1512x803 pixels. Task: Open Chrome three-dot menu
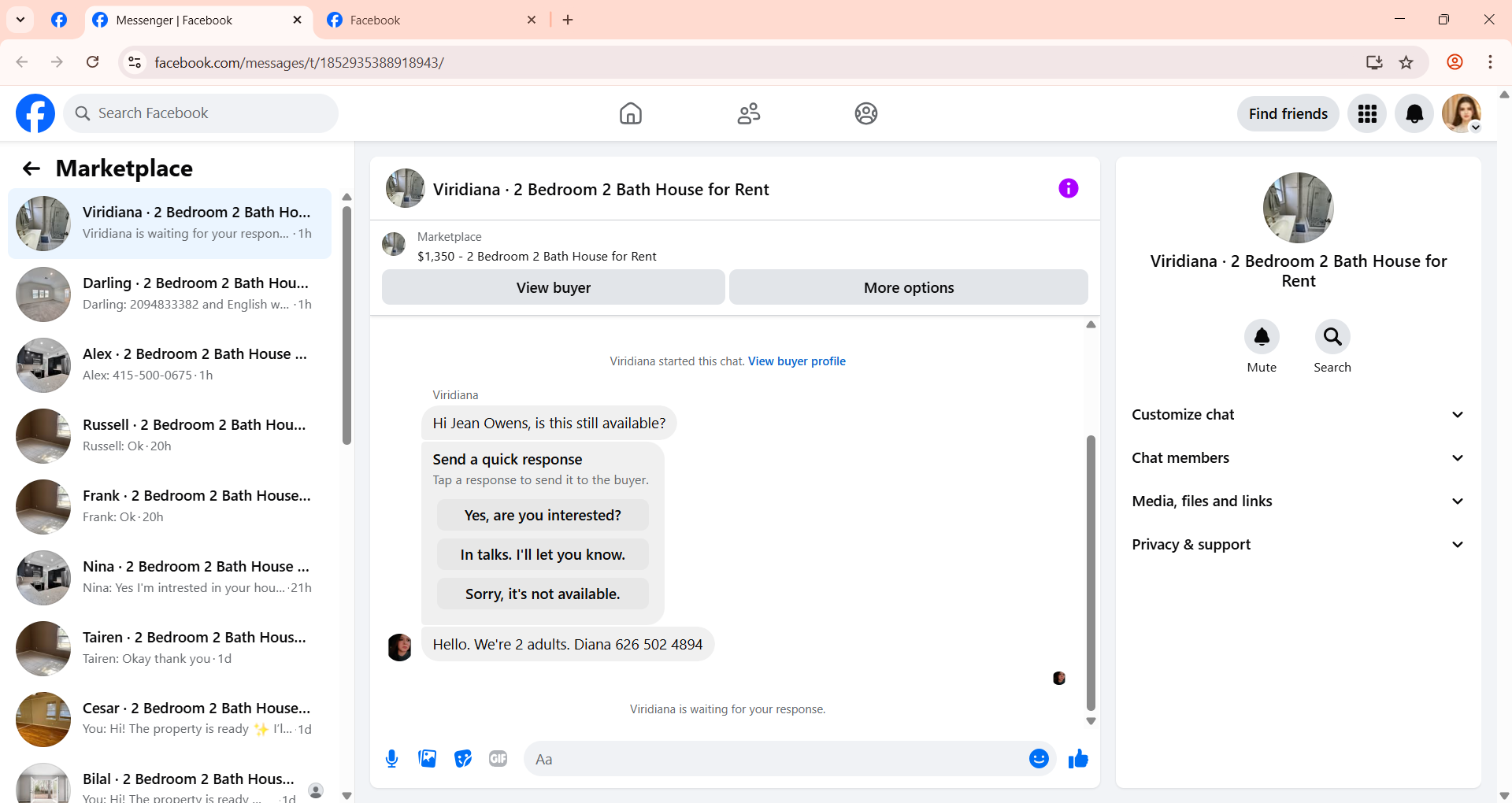pyautogui.click(x=1490, y=62)
